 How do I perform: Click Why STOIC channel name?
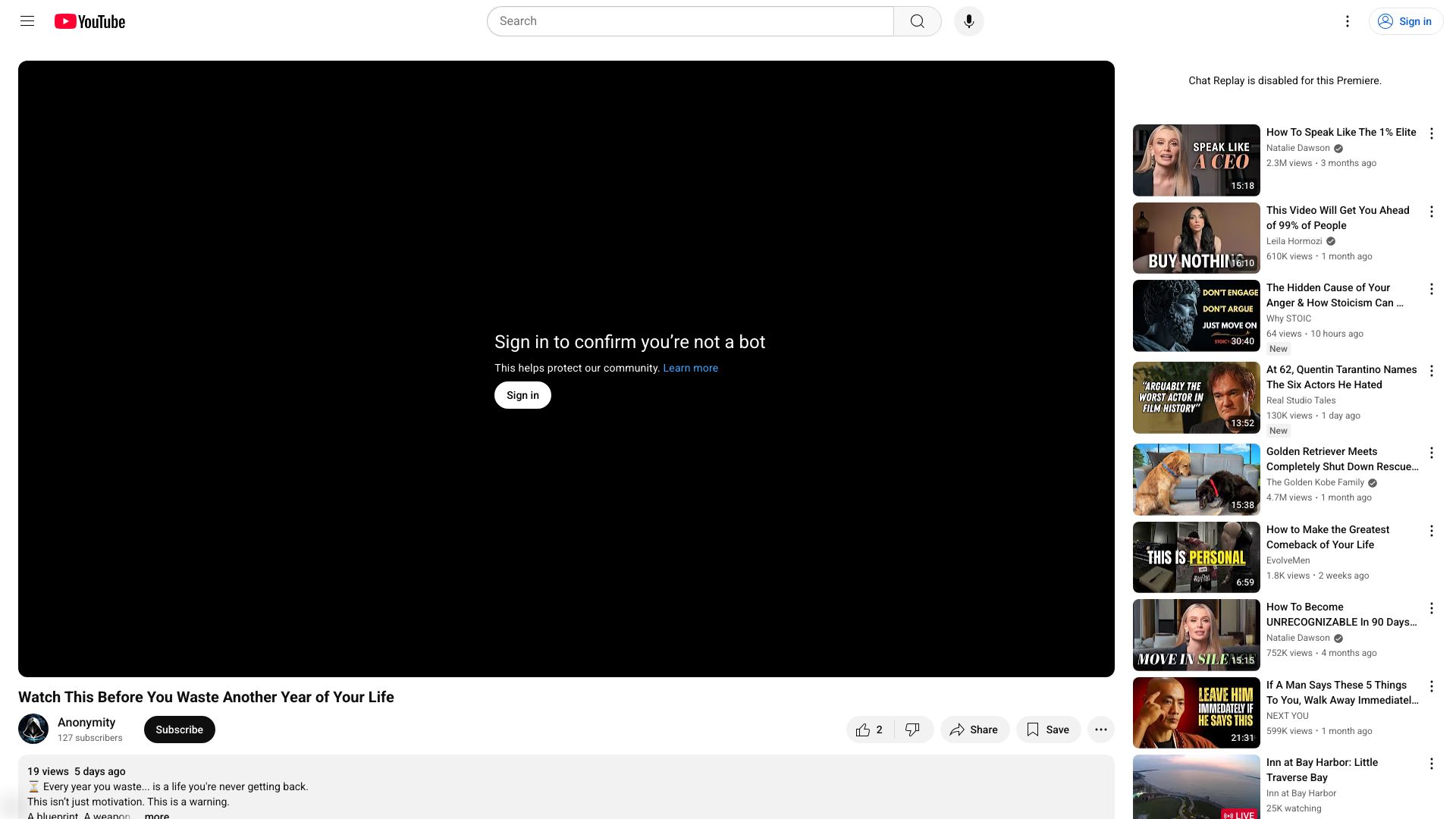pyautogui.click(x=1288, y=318)
